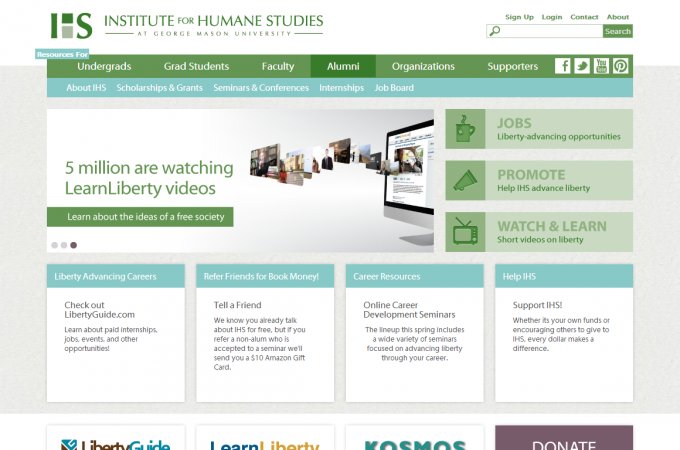
Task: Open the Career Resources header
Action: [x=415, y=276]
